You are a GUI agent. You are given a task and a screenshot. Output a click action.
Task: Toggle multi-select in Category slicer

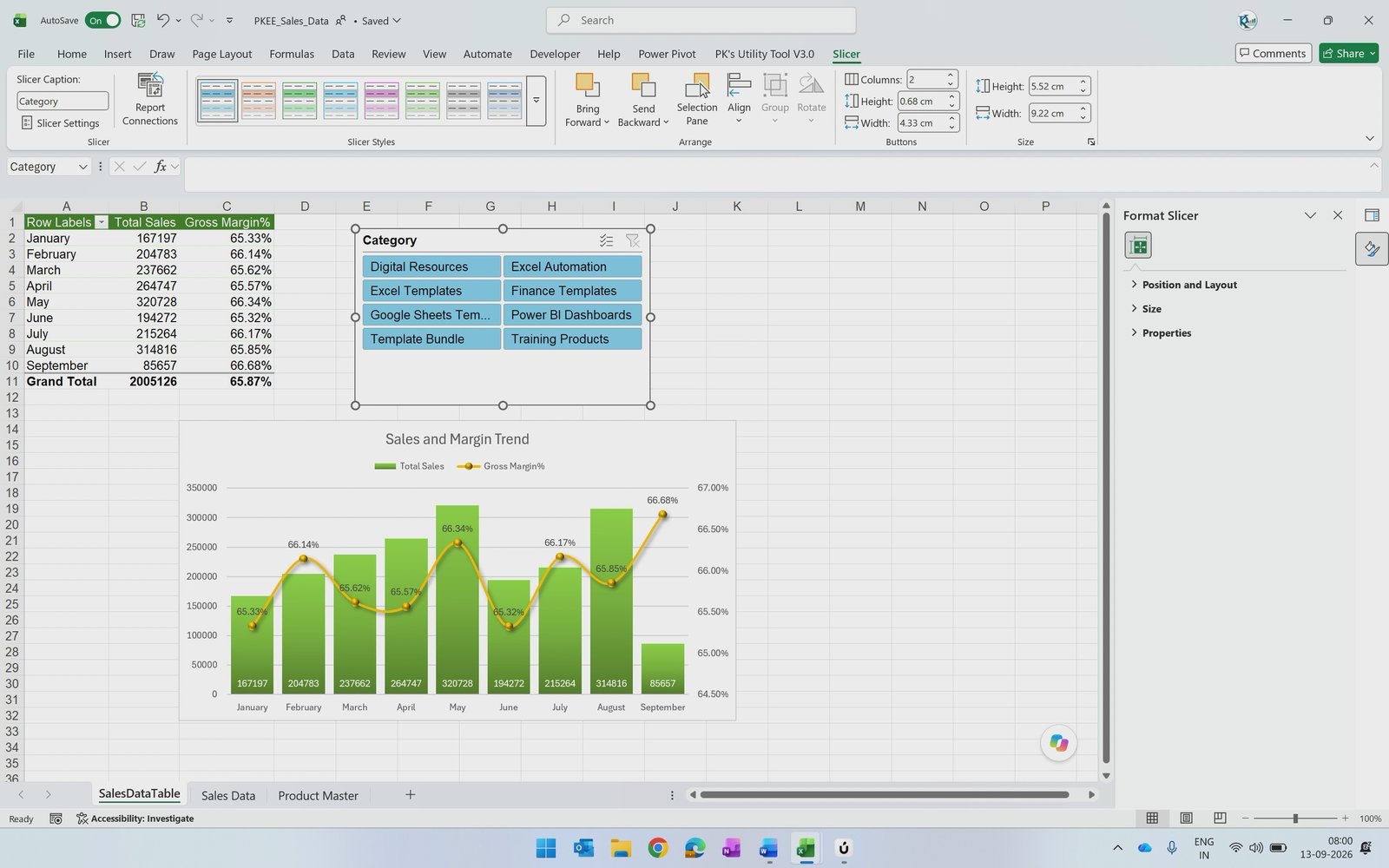click(606, 240)
